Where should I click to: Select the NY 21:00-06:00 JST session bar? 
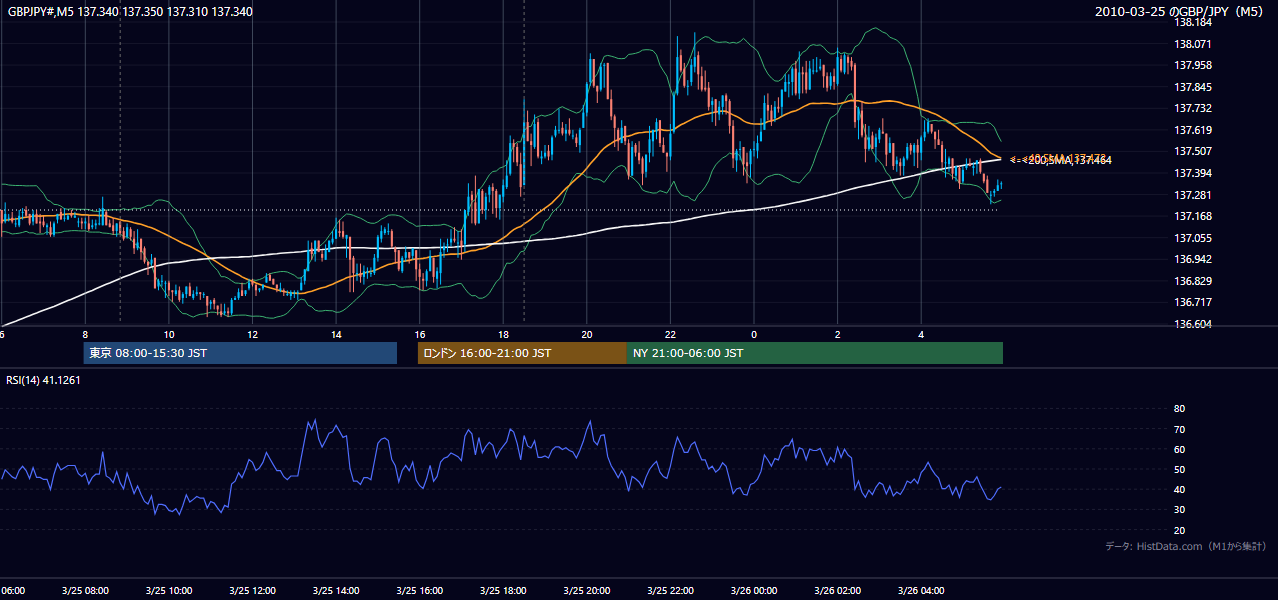click(x=815, y=353)
